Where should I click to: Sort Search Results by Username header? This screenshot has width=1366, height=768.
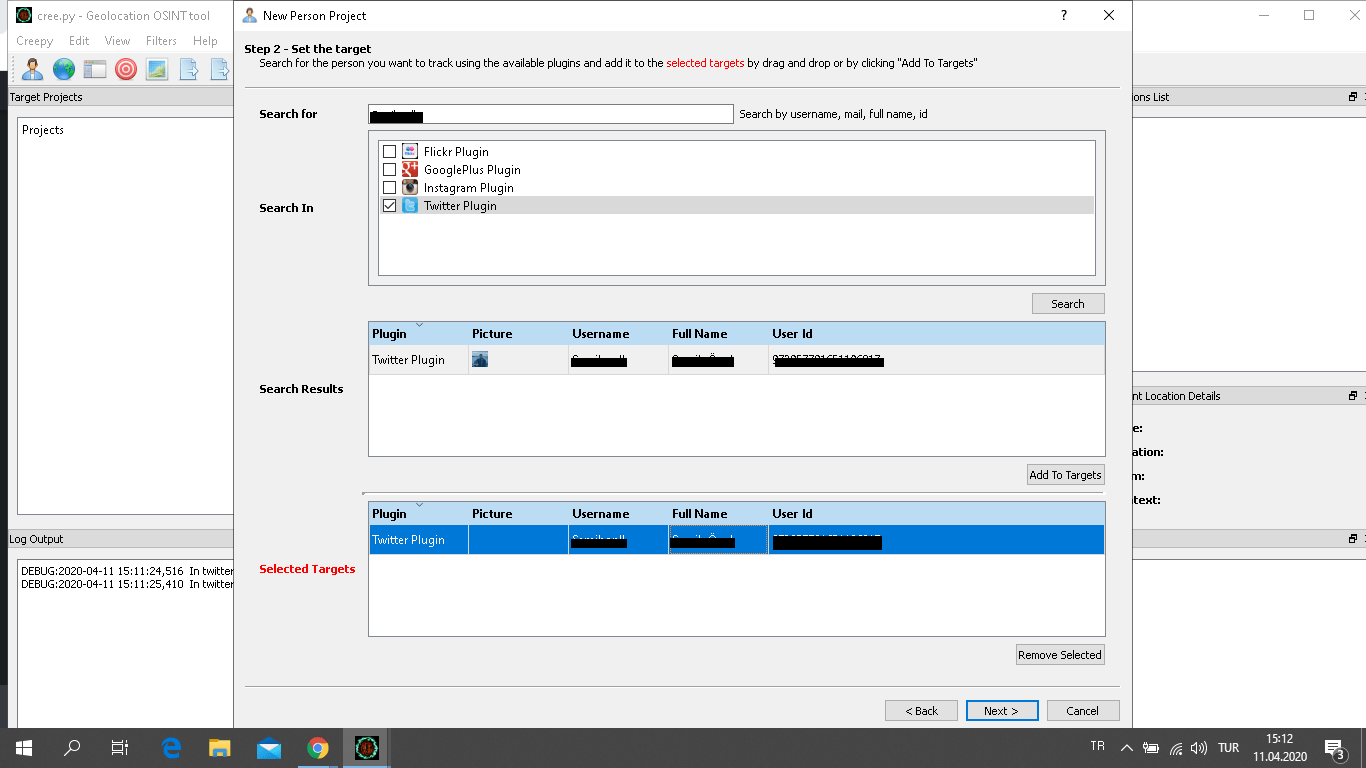[618, 334]
